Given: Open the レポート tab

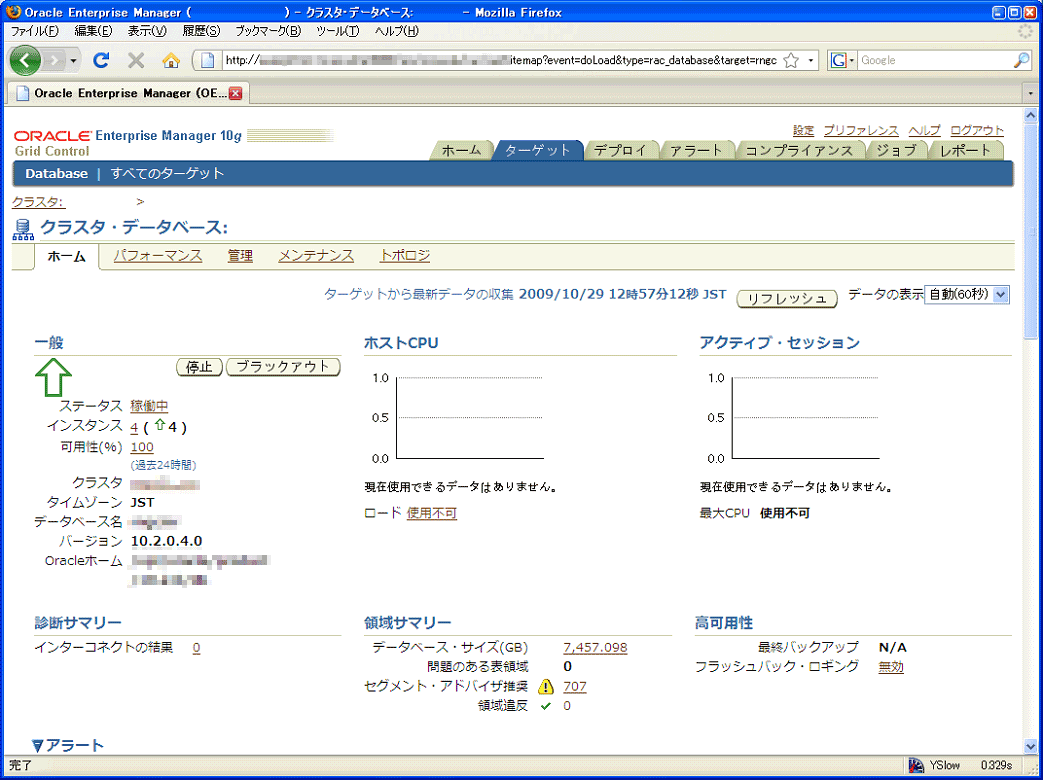Looking at the screenshot, I should (x=965, y=150).
